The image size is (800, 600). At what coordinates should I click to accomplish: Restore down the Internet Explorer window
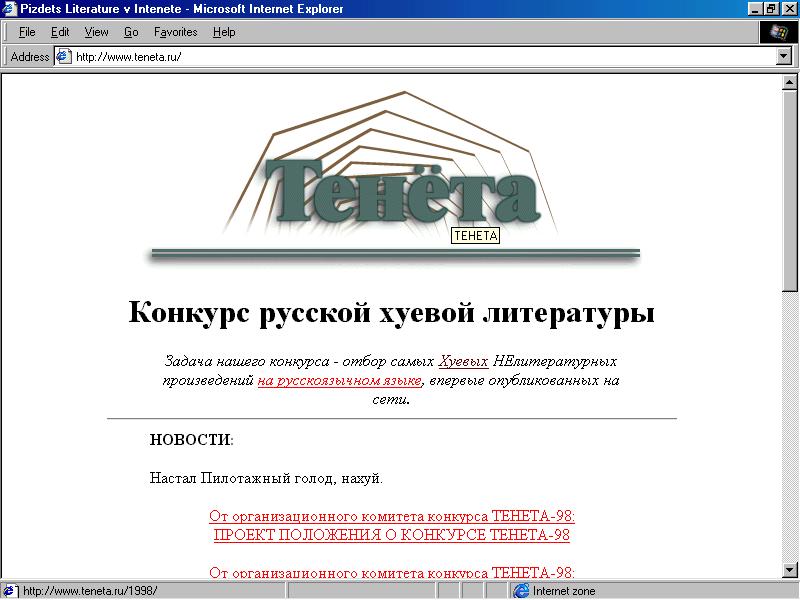pyautogui.click(x=770, y=9)
